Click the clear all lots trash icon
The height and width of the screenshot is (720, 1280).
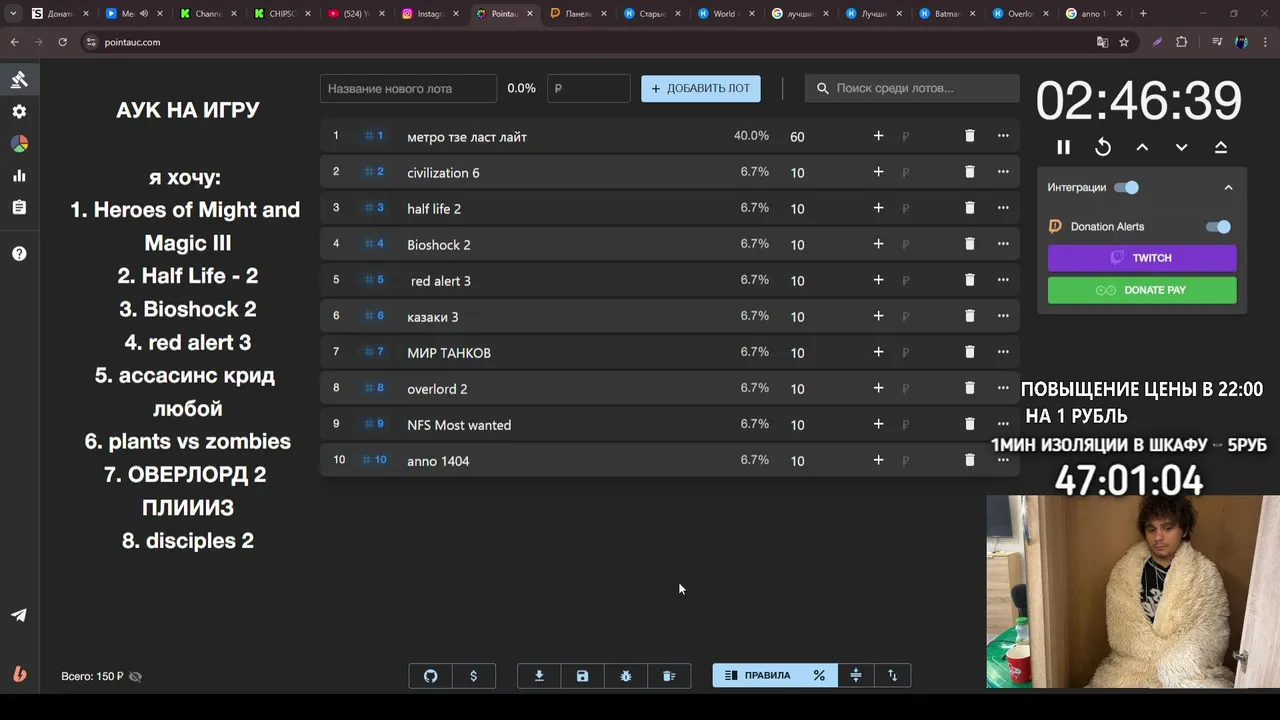669,676
